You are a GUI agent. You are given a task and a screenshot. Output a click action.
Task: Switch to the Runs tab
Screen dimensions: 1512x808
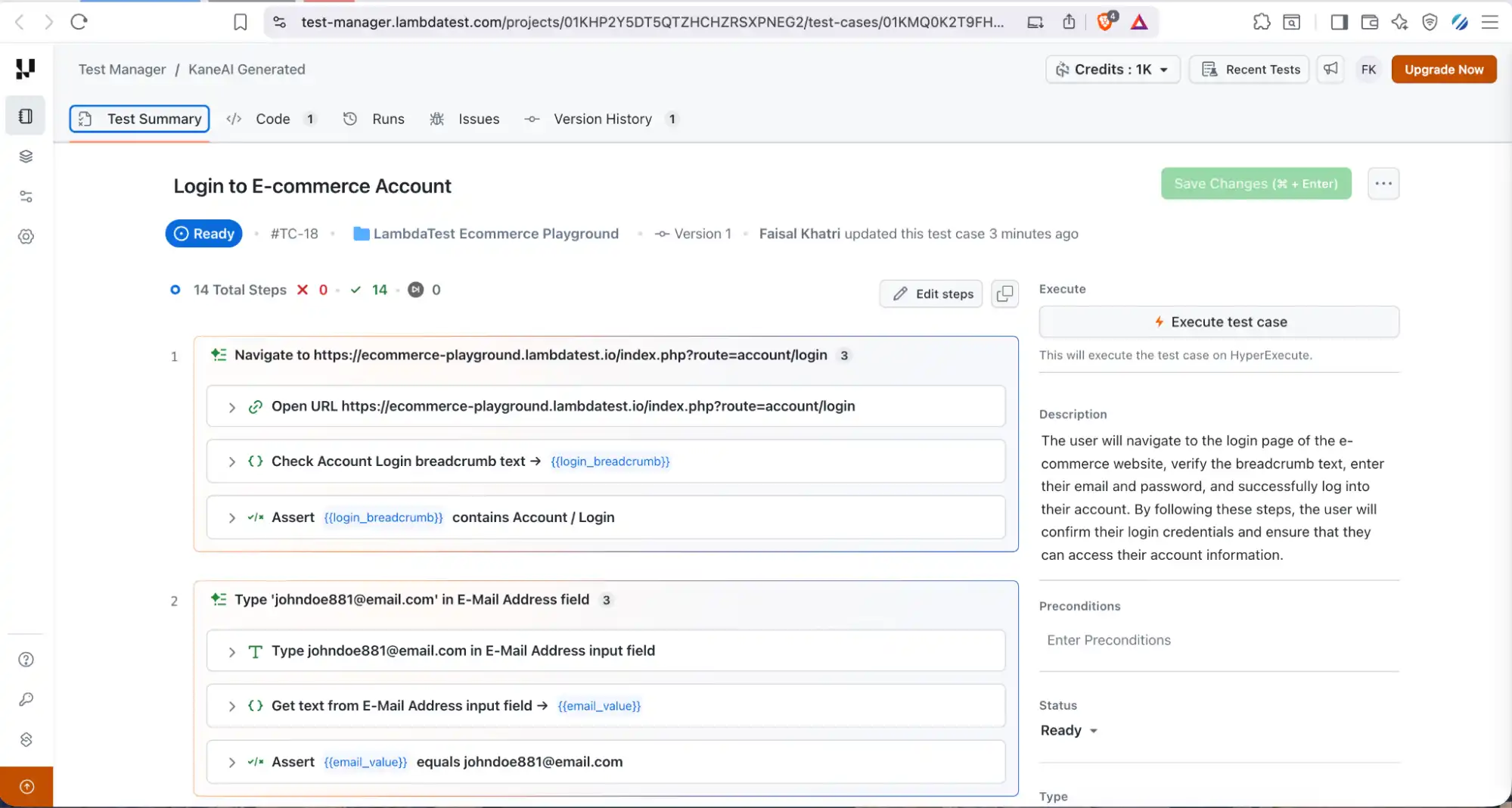coord(374,119)
